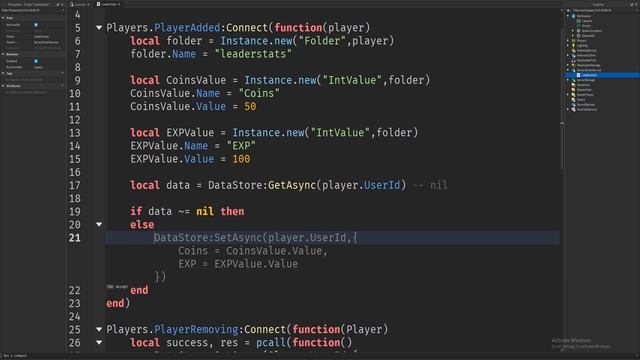Screen dimensions: 640x360
Task: Select the Workspace icon in Explorer
Action: pos(573,16)
